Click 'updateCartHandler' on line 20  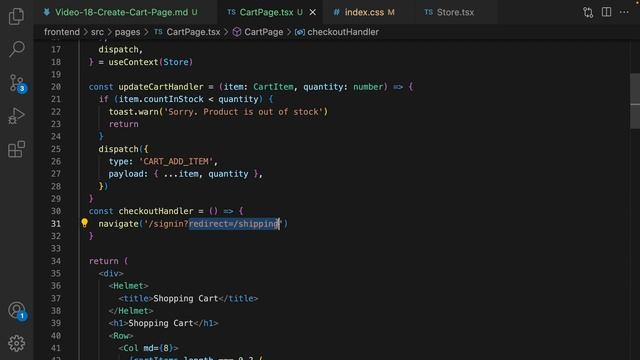click(160, 87)
